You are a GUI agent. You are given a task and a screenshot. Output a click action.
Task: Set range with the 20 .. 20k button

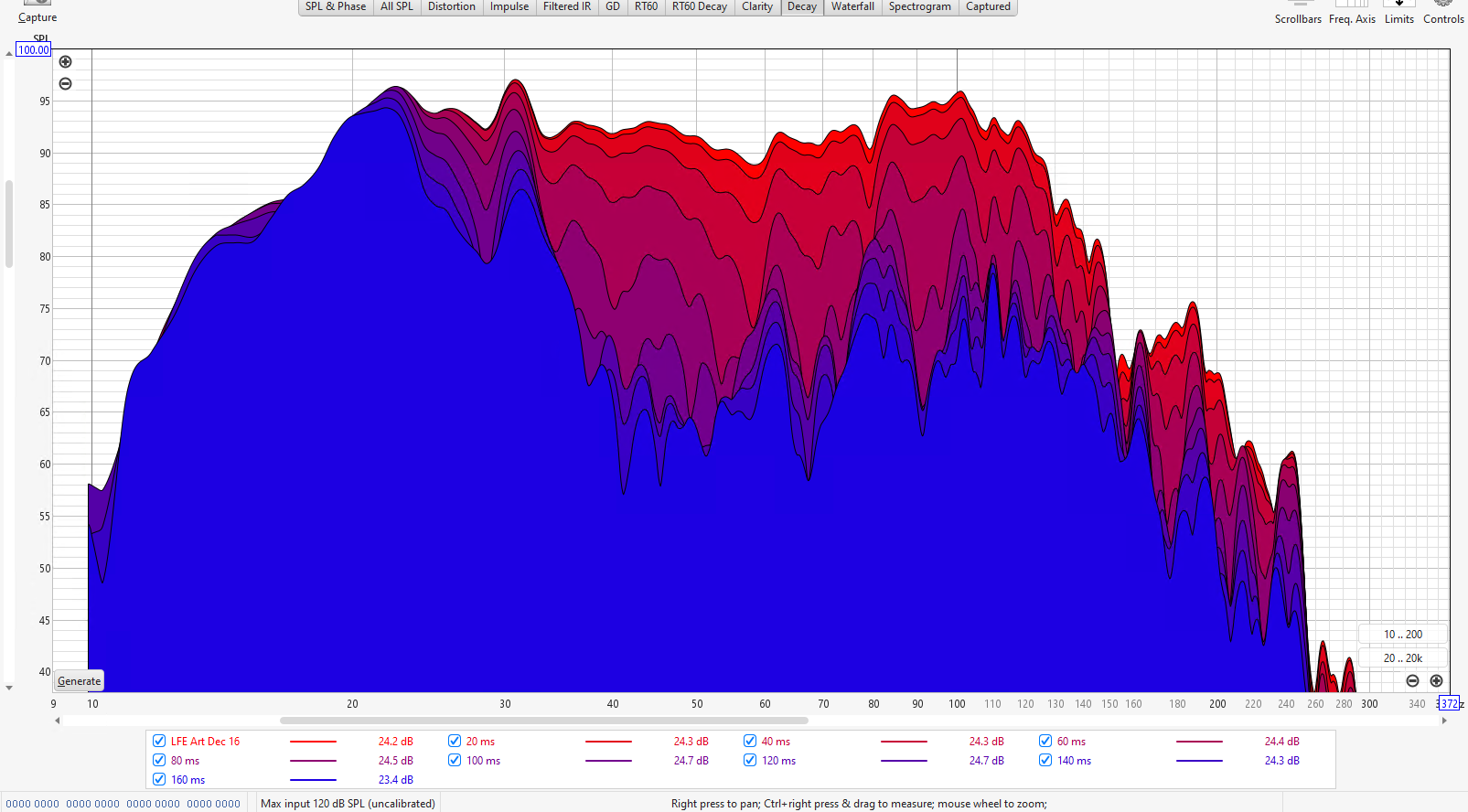pos(1402,658)
